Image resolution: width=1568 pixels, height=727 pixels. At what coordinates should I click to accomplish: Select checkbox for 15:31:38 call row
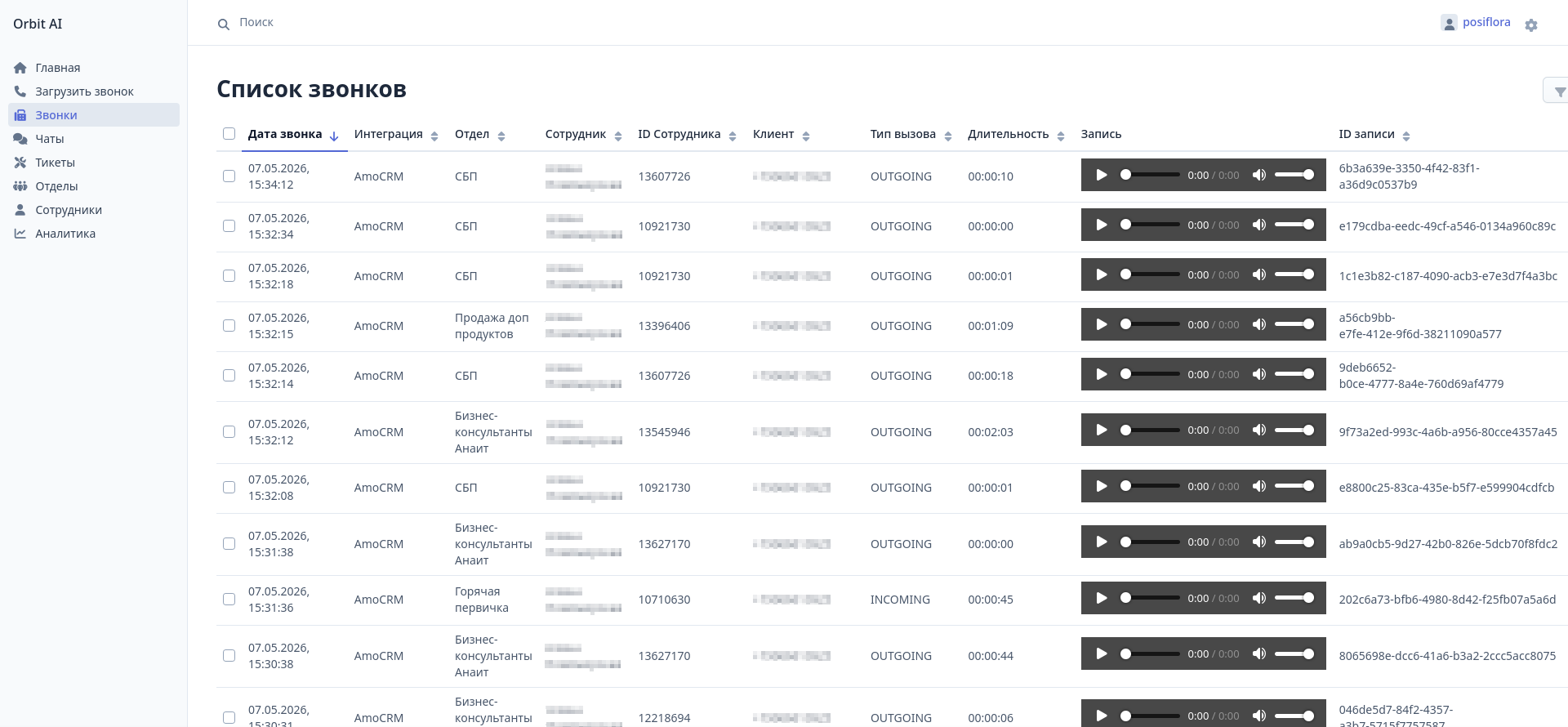click(x=229, y=543)
